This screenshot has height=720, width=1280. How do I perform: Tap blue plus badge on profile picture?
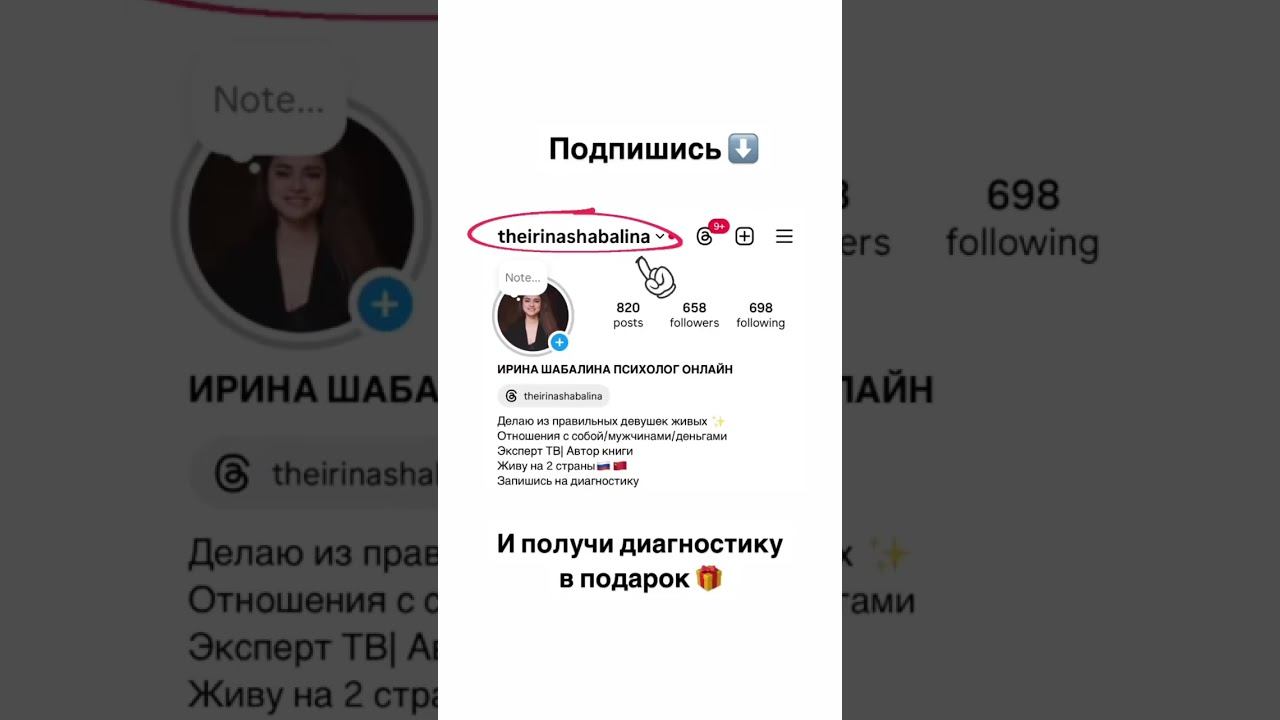click(560, 342)
